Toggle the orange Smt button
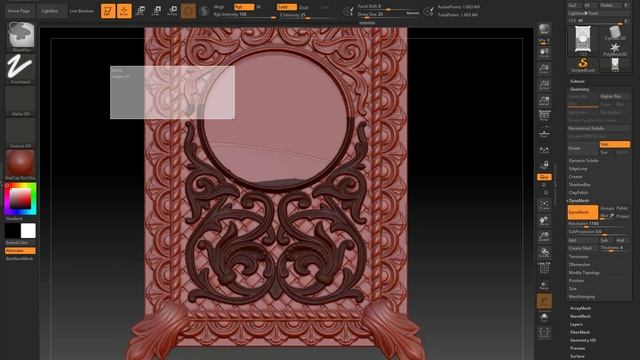Viewport: 640px width, 360px height. tap(614, 144)
